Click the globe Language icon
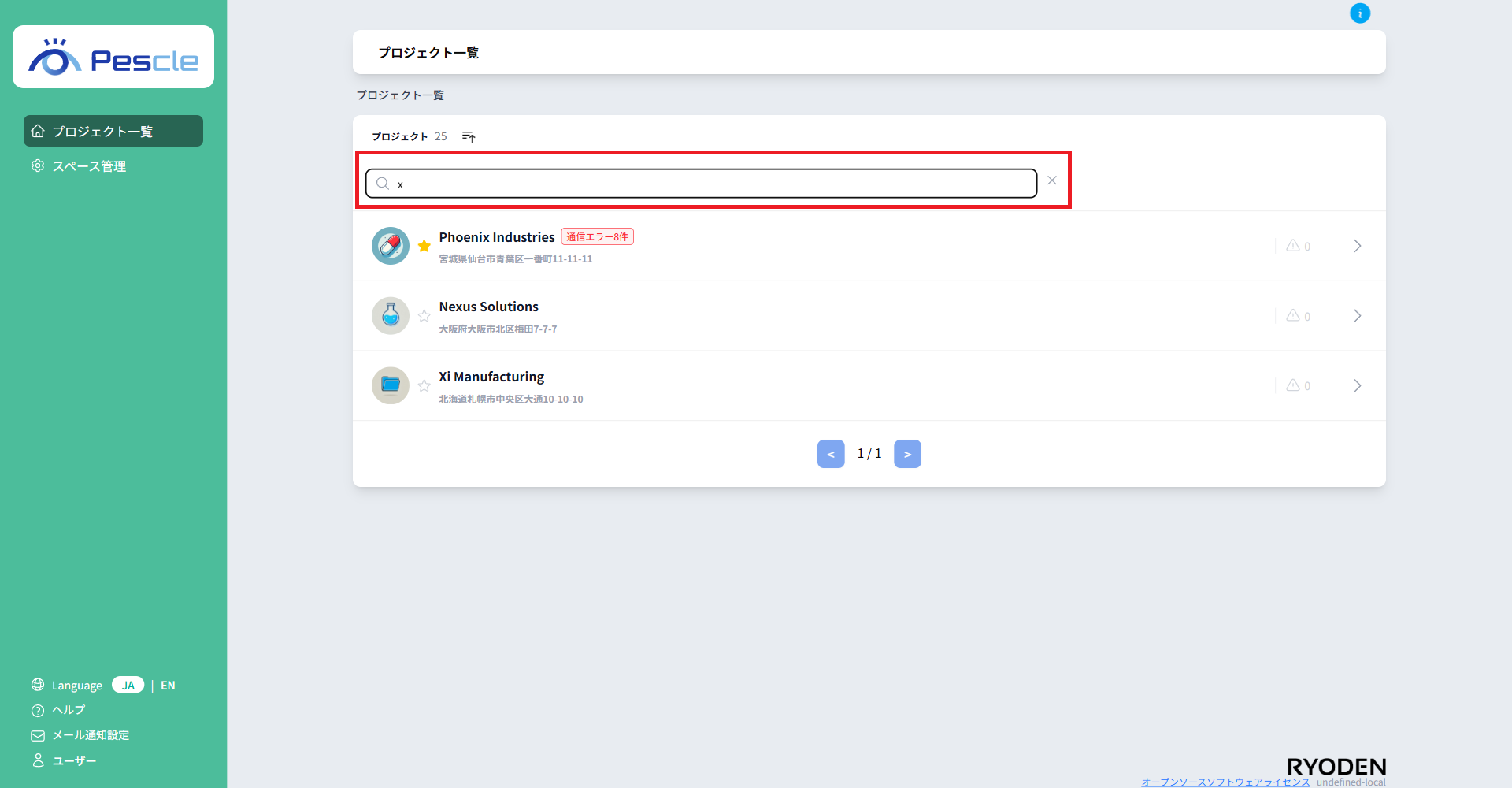This screenshot has width=1512, height=788. coord(38,685)
